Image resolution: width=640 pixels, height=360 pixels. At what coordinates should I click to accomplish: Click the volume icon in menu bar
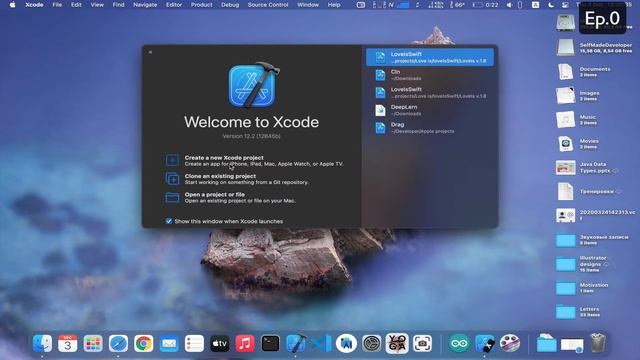509,5
